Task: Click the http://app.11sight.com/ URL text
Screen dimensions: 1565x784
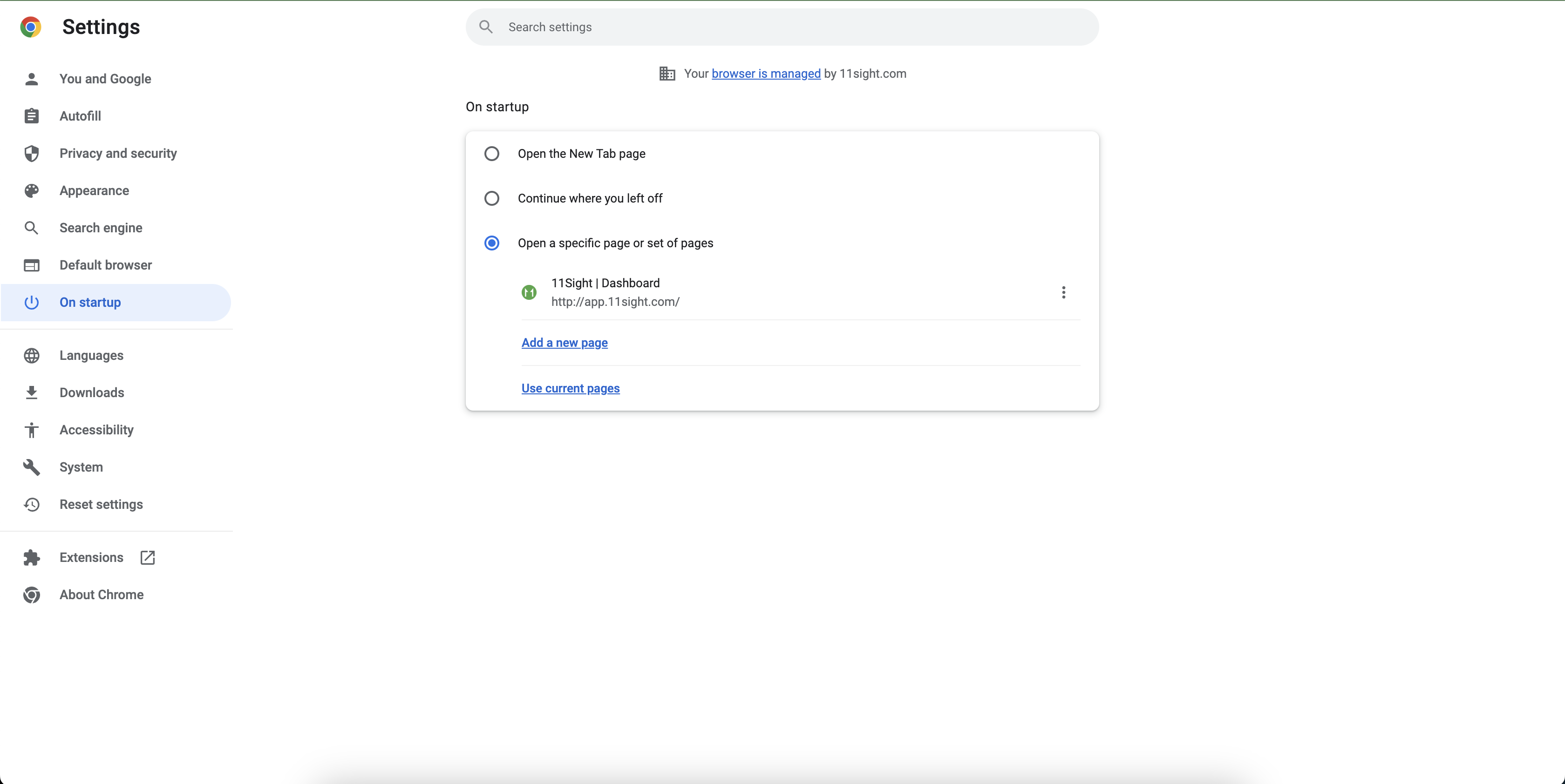Action: click(615, 302)
